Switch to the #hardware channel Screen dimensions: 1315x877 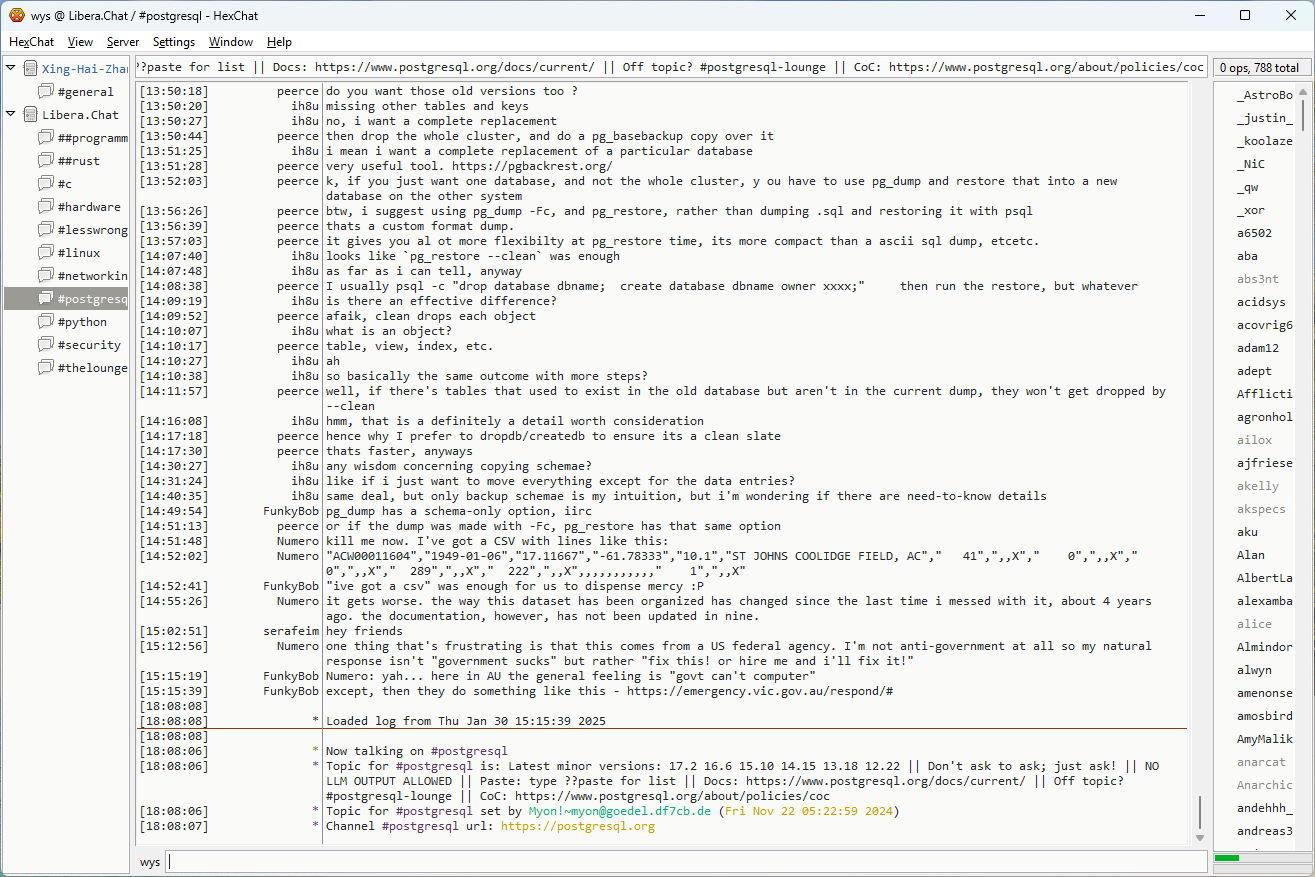[x=89, y=207]
